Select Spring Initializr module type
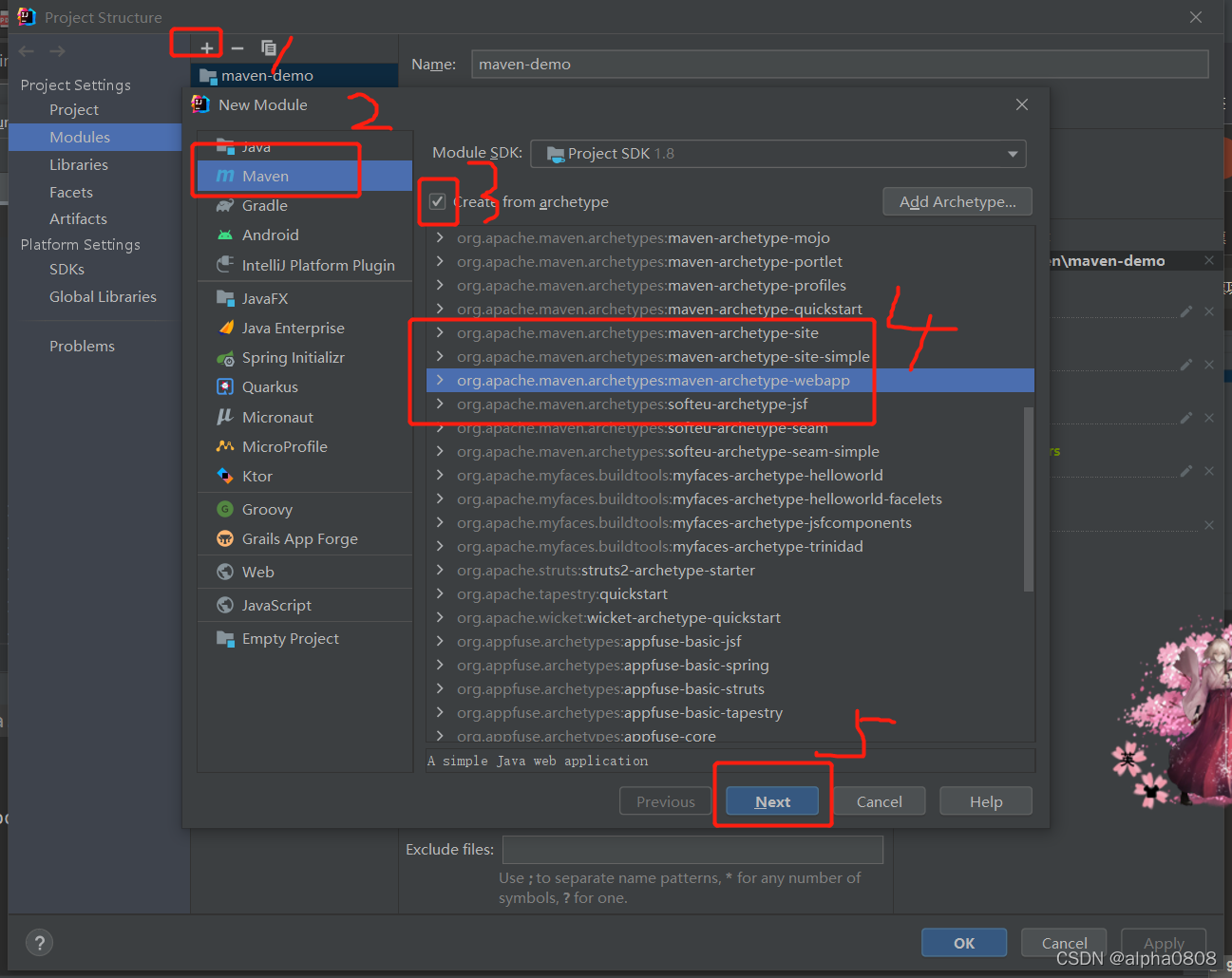This screenshot has width=1232, height=978. [x=305, y=357]
